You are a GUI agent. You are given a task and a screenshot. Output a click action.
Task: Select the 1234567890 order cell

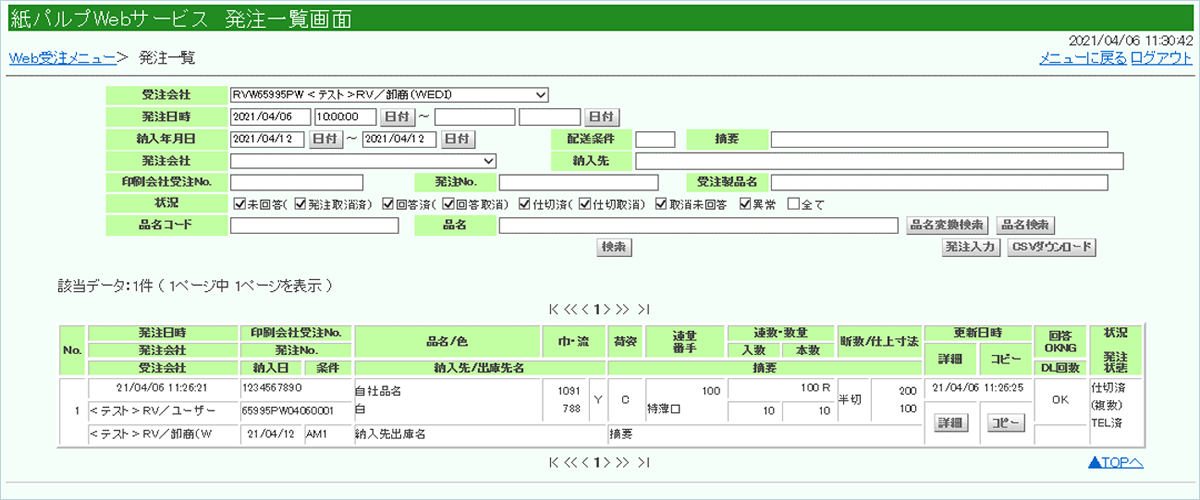(x=295, y=387)
